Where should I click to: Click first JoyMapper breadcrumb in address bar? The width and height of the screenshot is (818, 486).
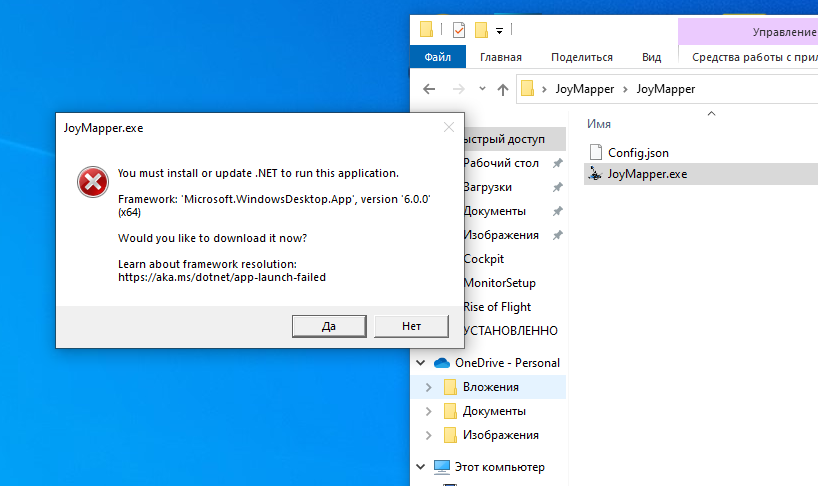(584, 89)
